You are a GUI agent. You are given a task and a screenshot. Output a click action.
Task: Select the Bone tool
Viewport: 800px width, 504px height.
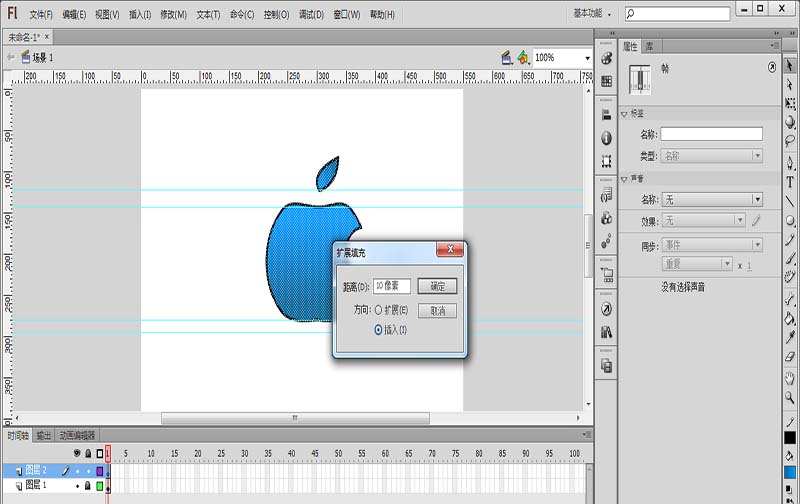click(790, 300)
